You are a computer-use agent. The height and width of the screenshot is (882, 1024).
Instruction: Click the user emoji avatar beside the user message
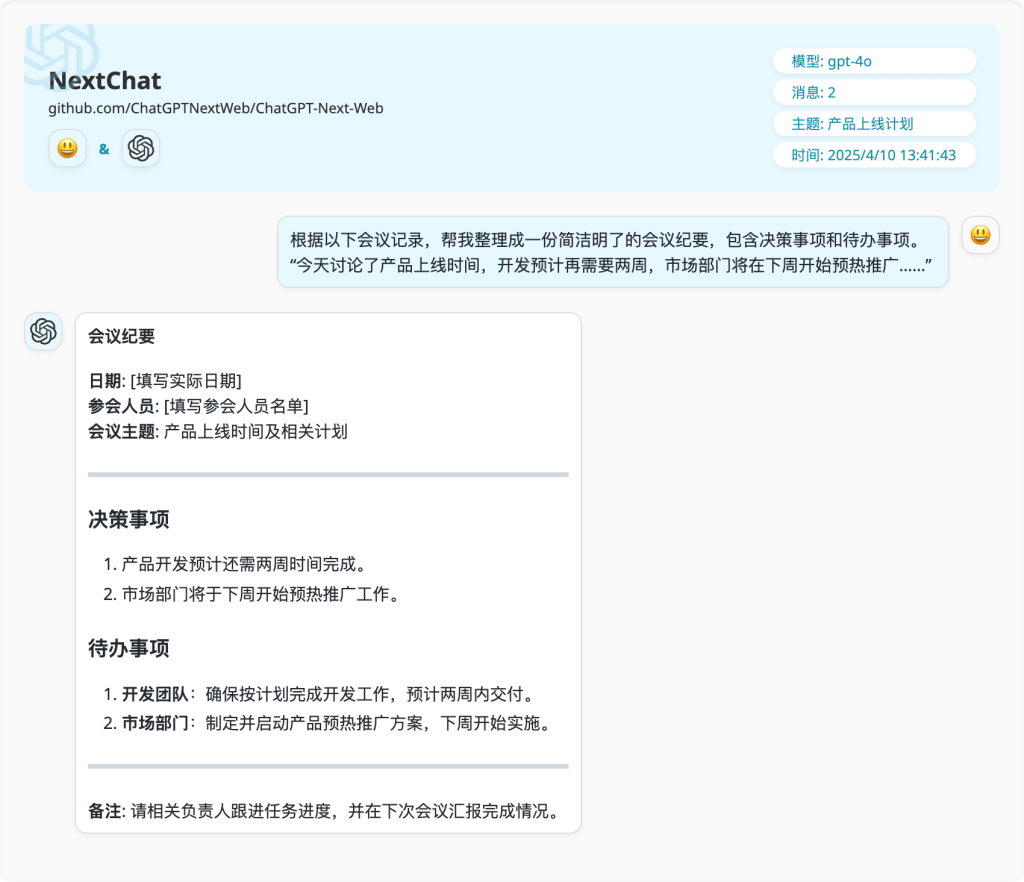click(980, 235)
